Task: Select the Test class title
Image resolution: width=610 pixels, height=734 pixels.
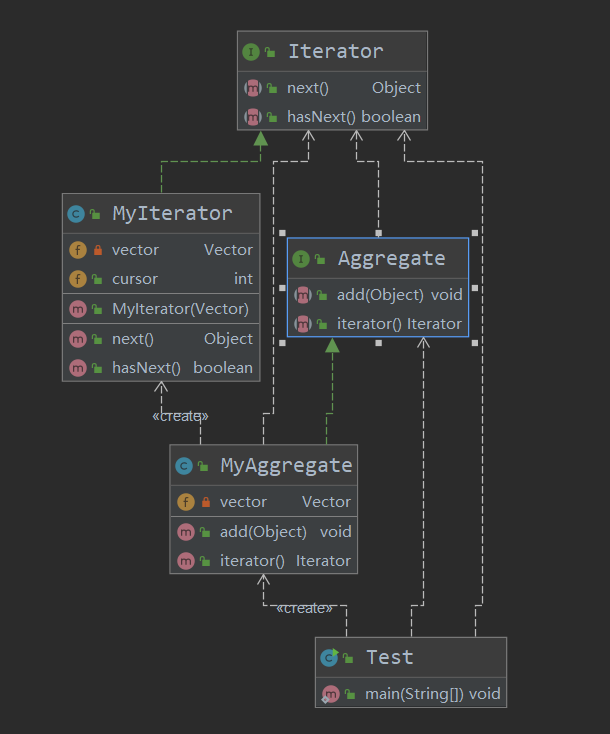Action: coord(389,657)
